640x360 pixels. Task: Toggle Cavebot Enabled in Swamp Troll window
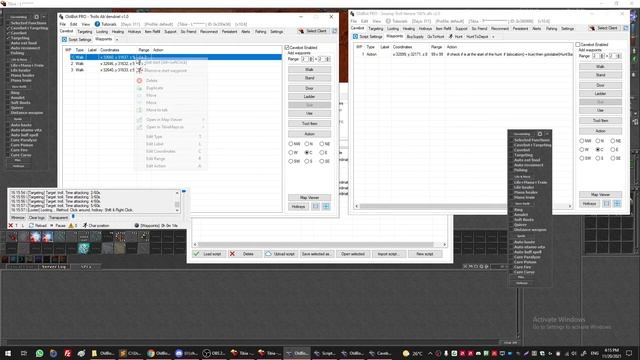pyautogui.click(x=592, y=44)
